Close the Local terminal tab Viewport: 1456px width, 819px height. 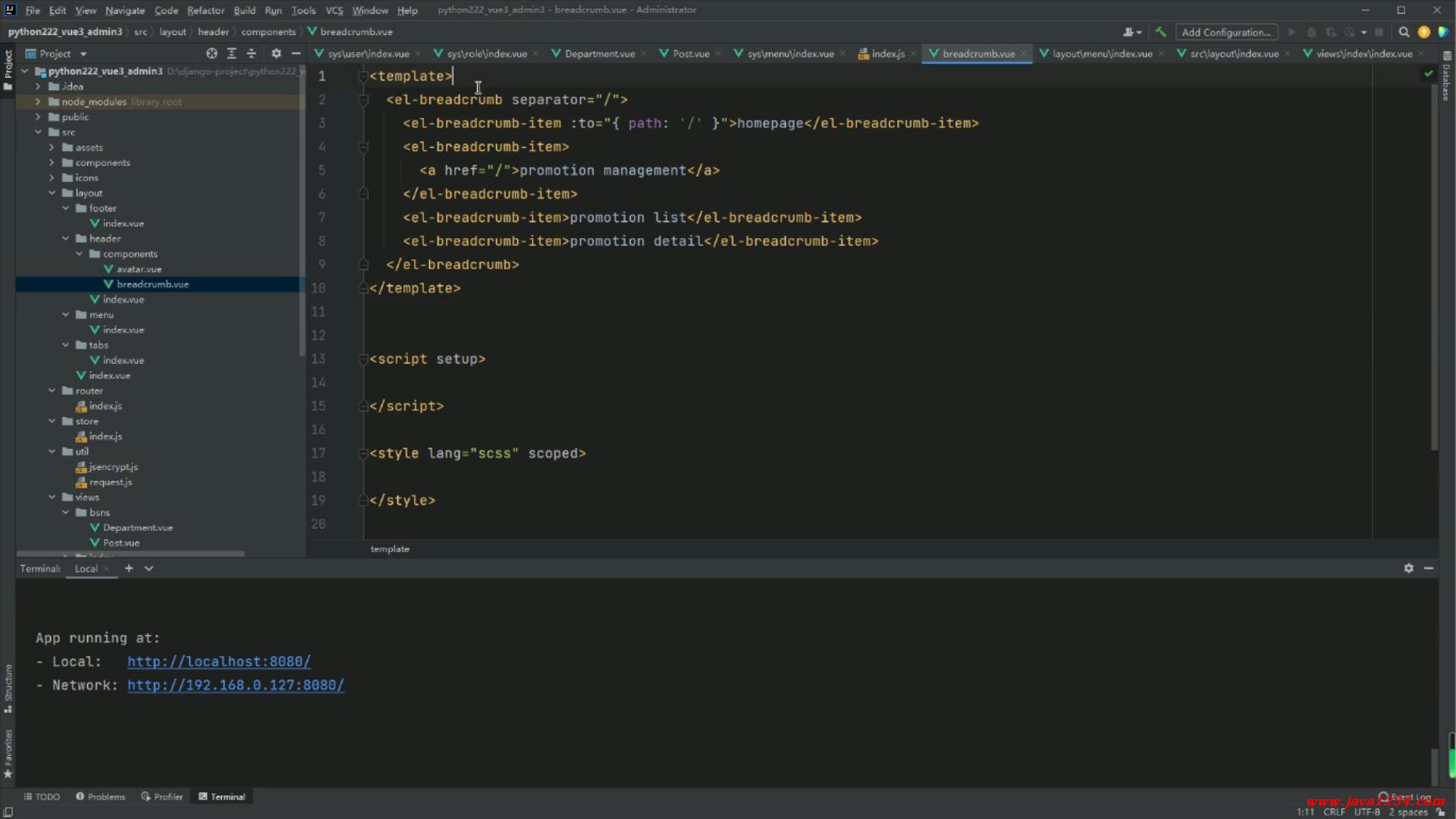click(x=106, y=569)
